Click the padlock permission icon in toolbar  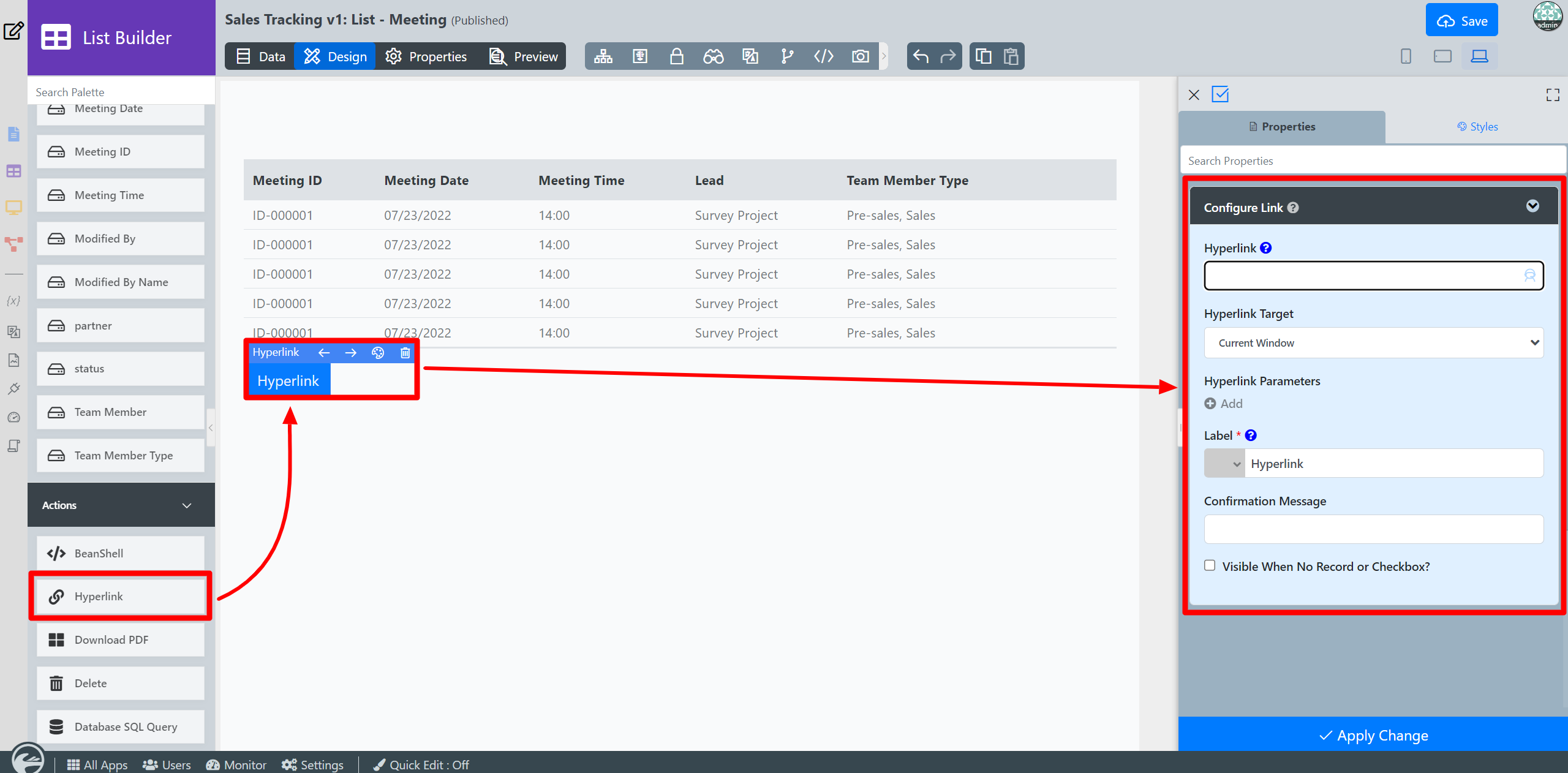[x=676, y=56]
